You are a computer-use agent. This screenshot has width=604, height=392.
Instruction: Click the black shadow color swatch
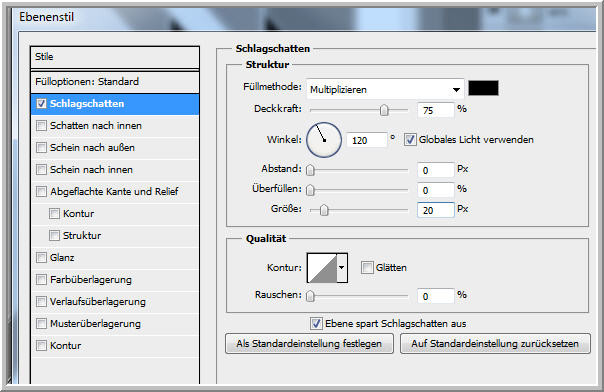(483, 88)
